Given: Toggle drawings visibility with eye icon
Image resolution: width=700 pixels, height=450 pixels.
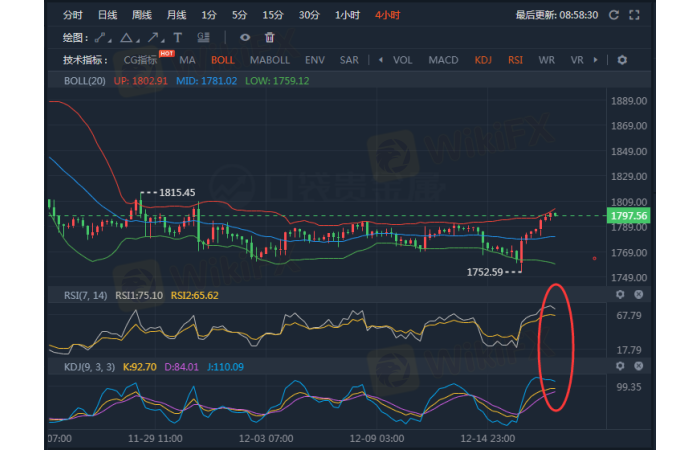Looking at the screenshot, I should (x=245, y=38).
